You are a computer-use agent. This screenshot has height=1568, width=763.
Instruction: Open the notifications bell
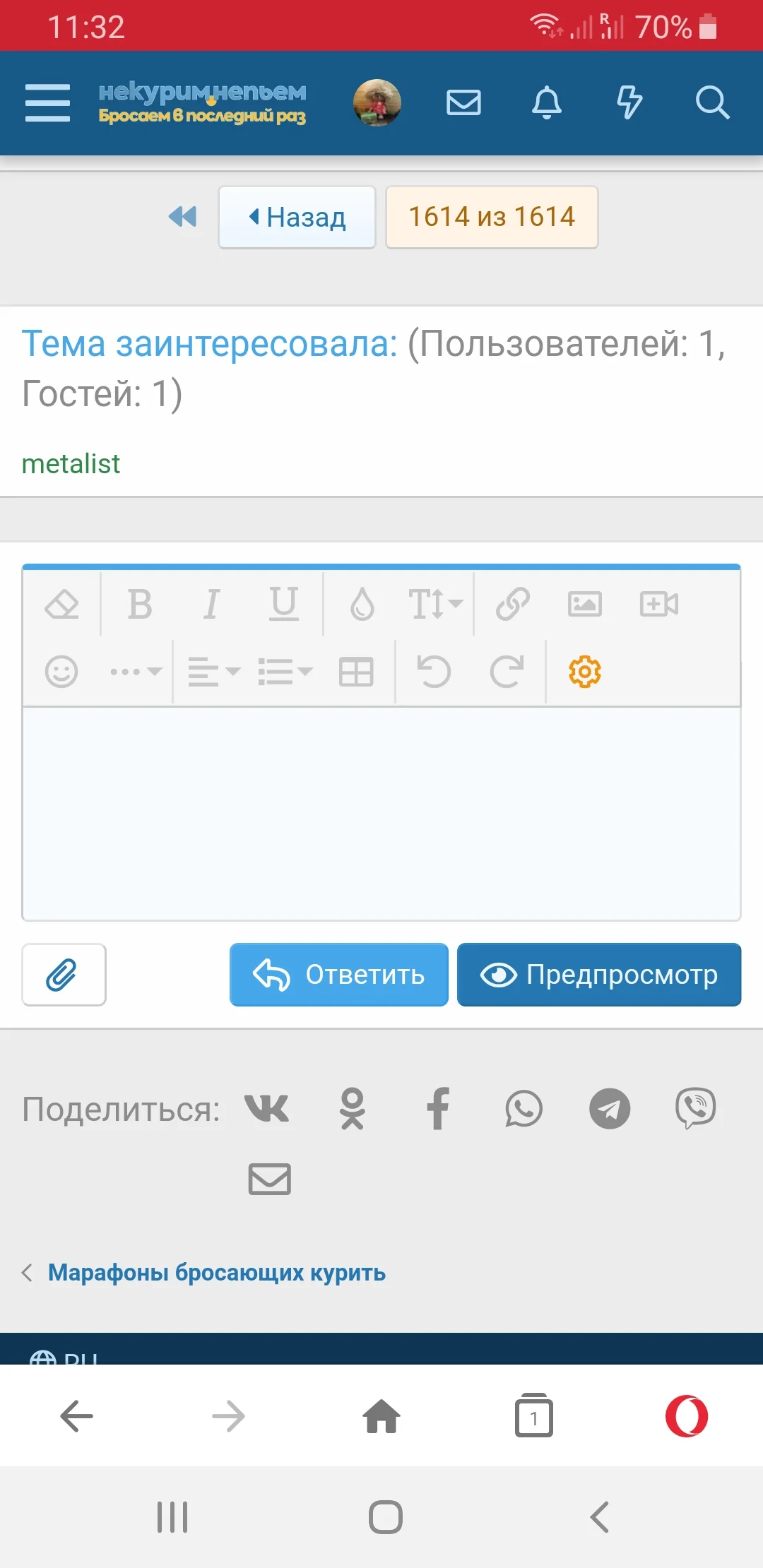pyautogui.click(x=546, y=103)
